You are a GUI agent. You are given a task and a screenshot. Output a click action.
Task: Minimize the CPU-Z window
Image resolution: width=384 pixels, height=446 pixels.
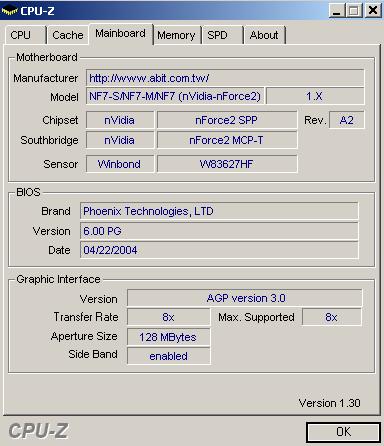coord(337,11)
